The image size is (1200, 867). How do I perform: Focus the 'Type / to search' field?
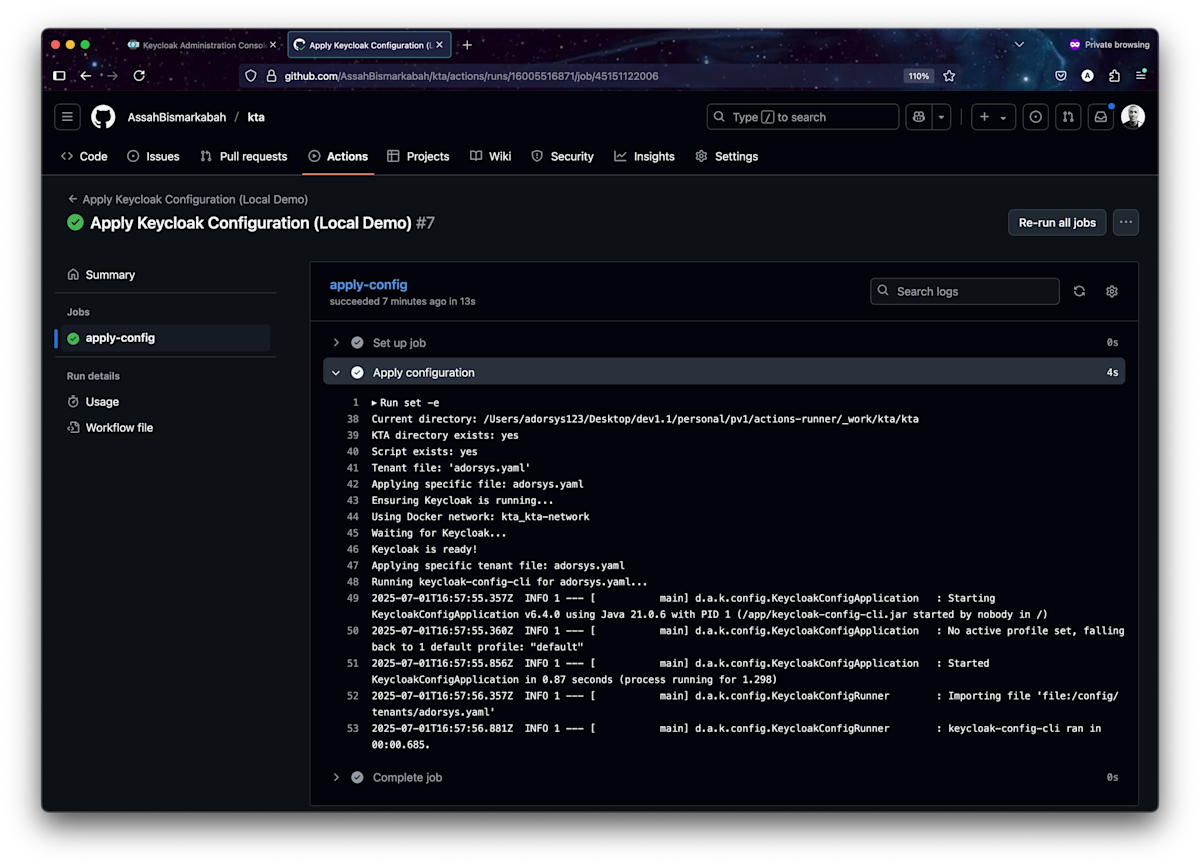803,117
